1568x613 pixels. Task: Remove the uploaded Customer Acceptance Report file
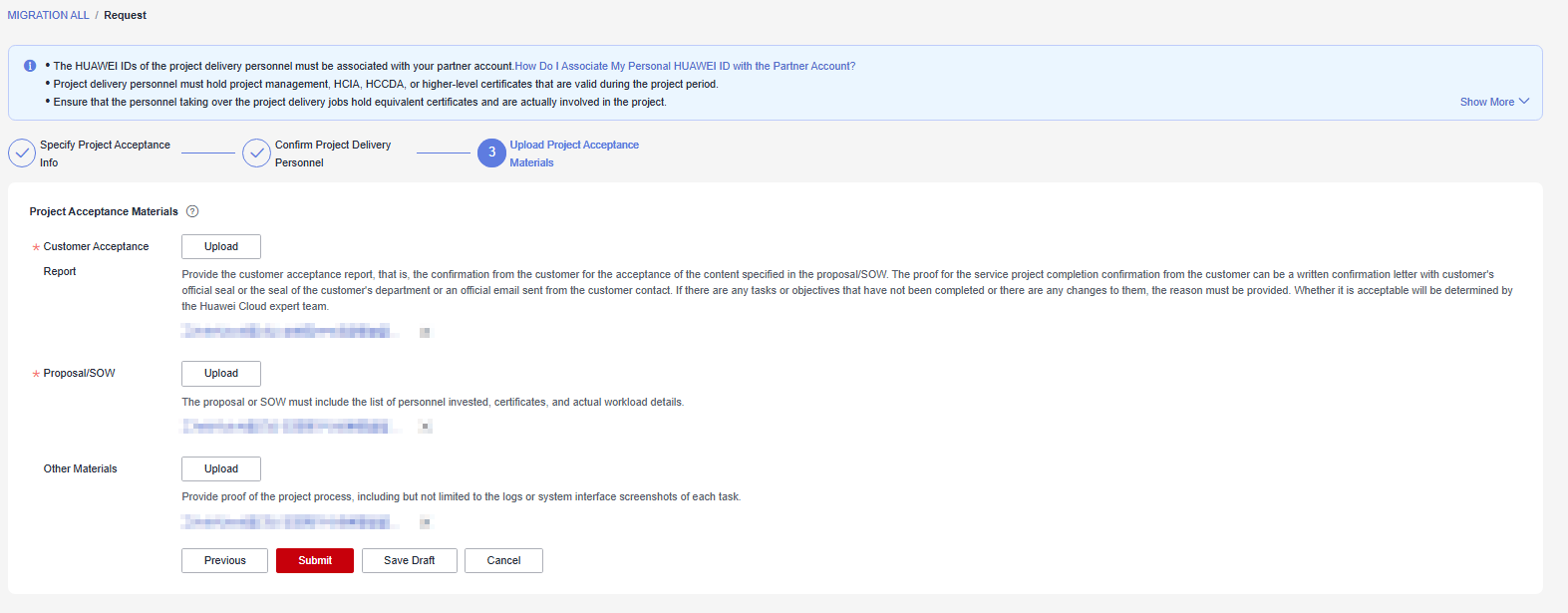pos(425,332)
